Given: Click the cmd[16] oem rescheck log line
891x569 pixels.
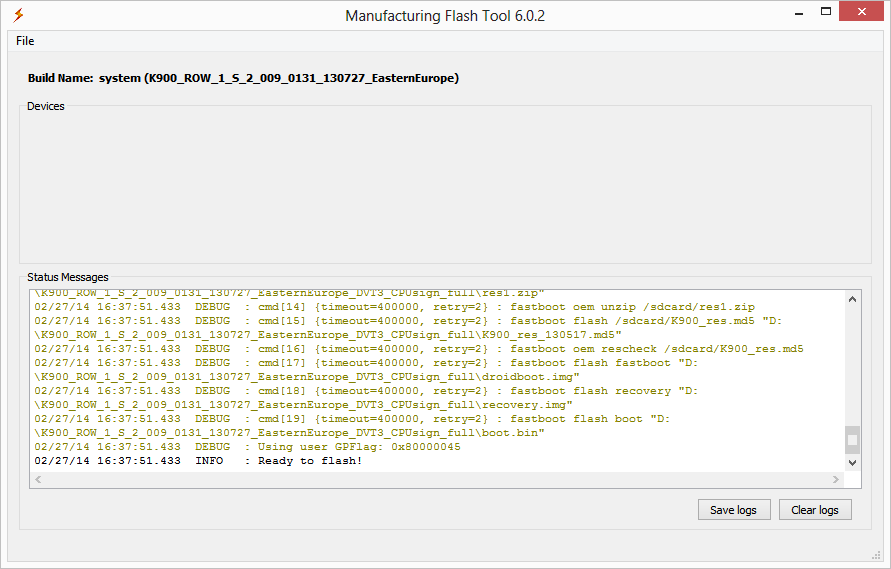Looking at the screenshot, I should tap(418, 349).
